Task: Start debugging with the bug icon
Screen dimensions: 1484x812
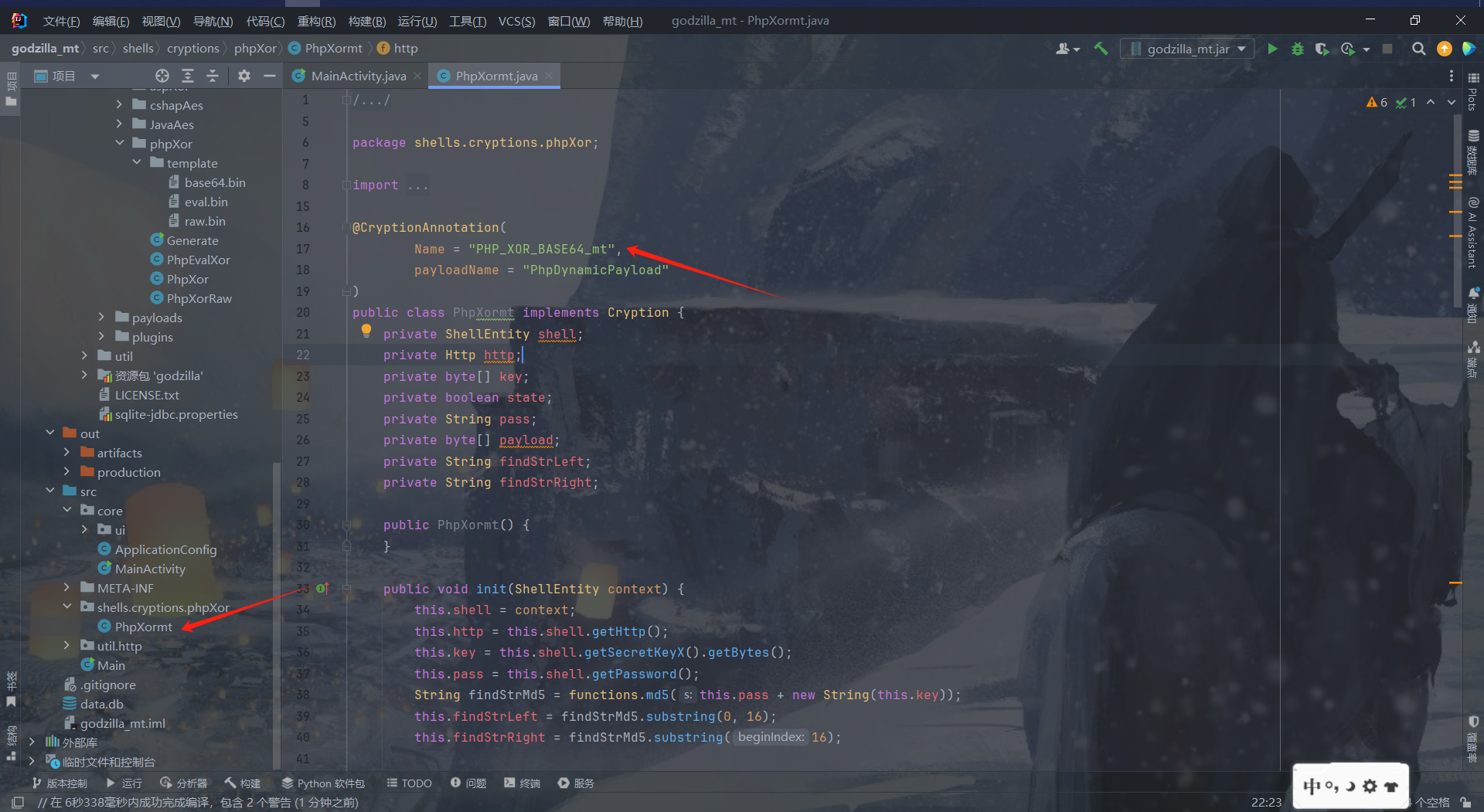Action: tap(1298, 49)
